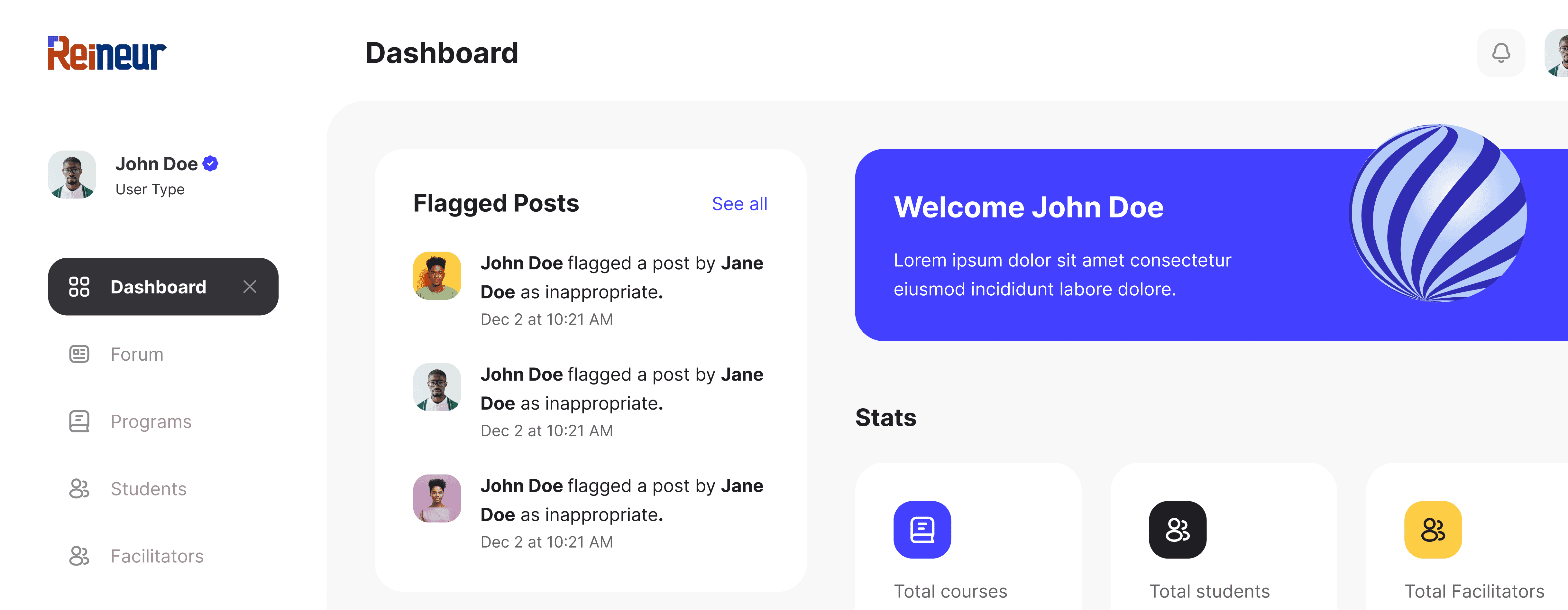Image resolution: width=1568 pixels, height=610 pixels.
Task: Select the Total students label
Action: (x=1209, y=591)
